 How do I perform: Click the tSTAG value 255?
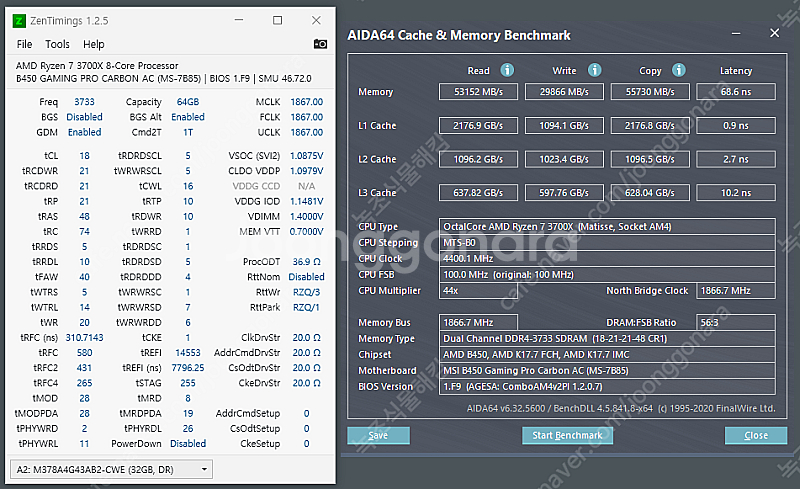[188, 383]
